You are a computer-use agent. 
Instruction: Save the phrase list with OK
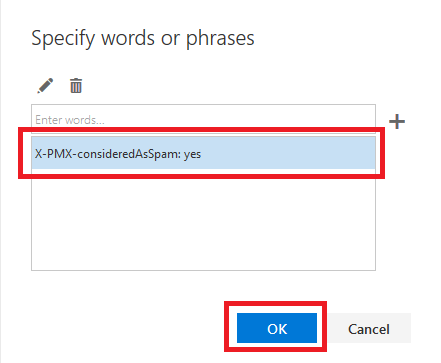(x=277, y=328)
